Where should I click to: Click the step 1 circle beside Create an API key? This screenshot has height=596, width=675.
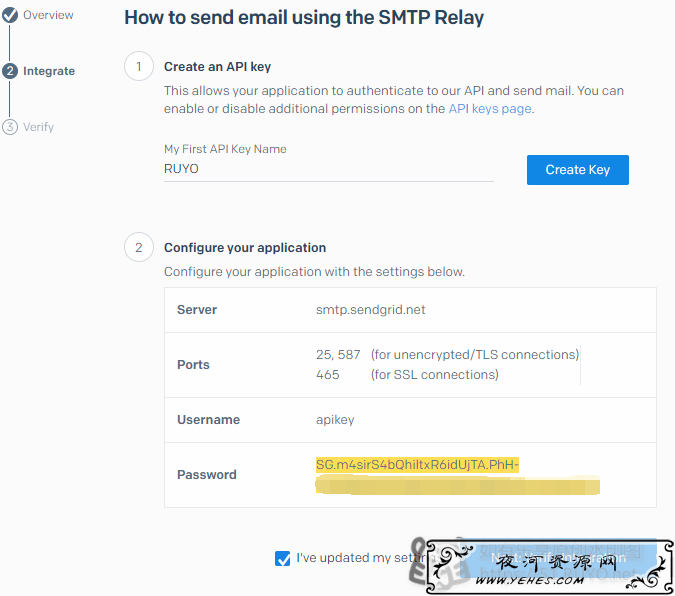point(139,66)
